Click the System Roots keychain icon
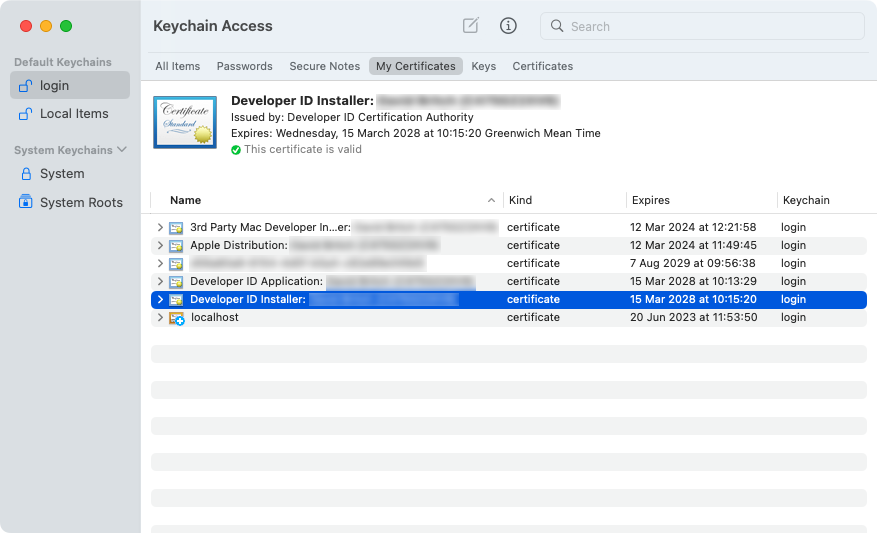 coord(26,202)
